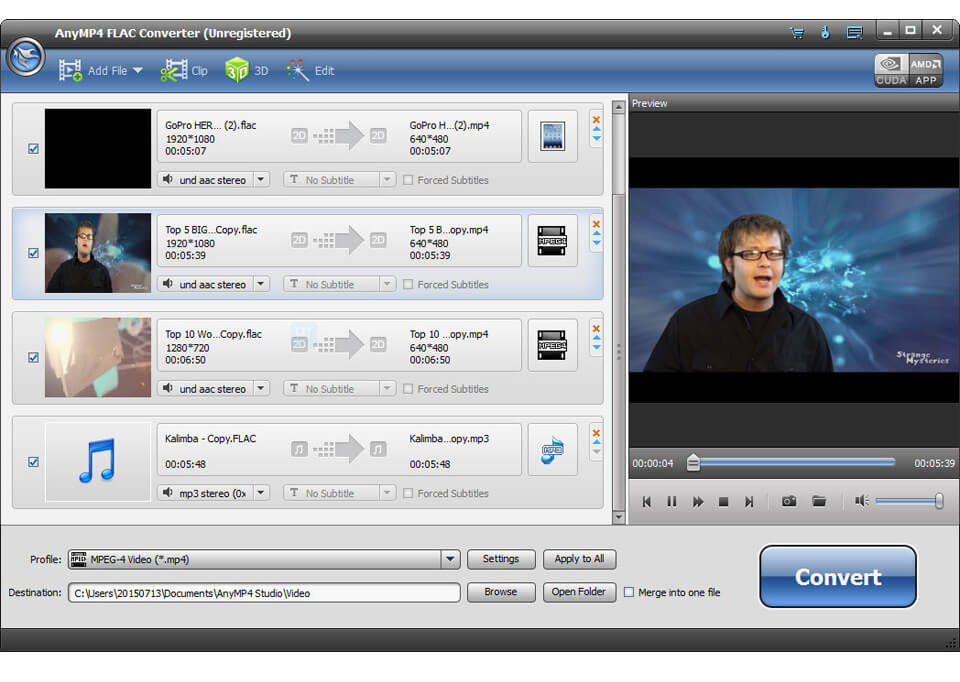Open the snapshot folder icon

tap(819, 501)
